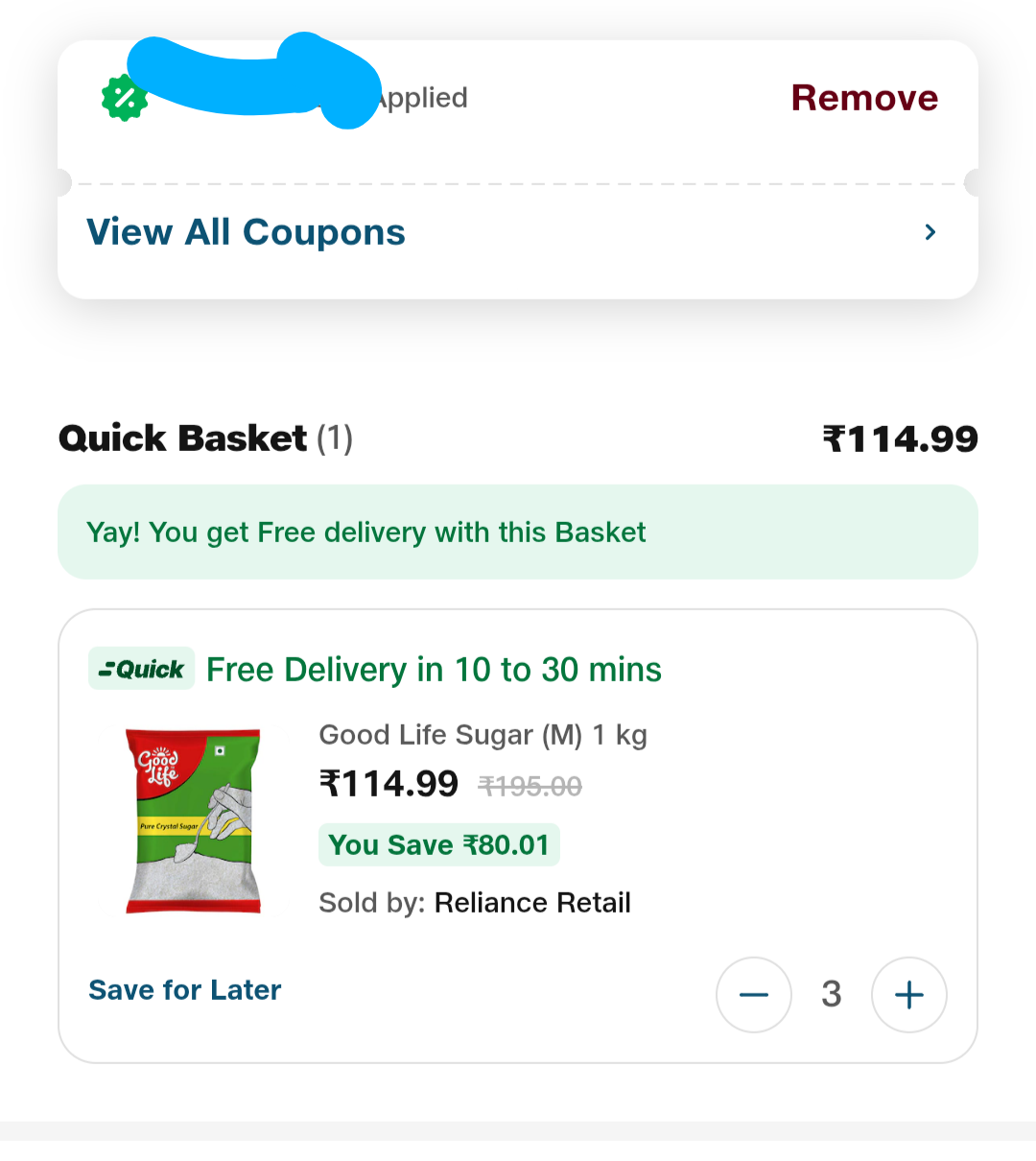Increase quantity with the plus icon
Viewport: 1036px width, 1161px height.
tap(908, 995)
